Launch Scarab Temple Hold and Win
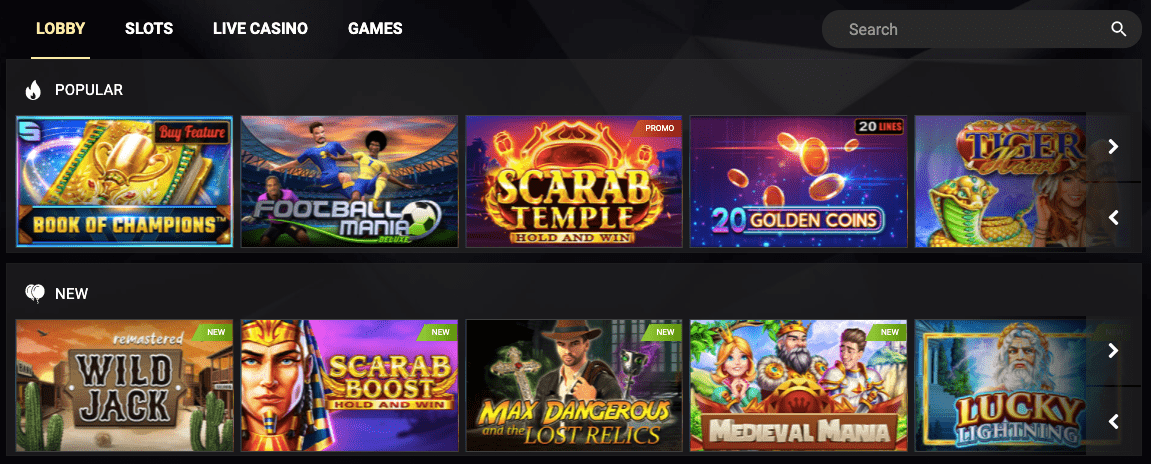The image size is (1151, 464). pos(574,181)
